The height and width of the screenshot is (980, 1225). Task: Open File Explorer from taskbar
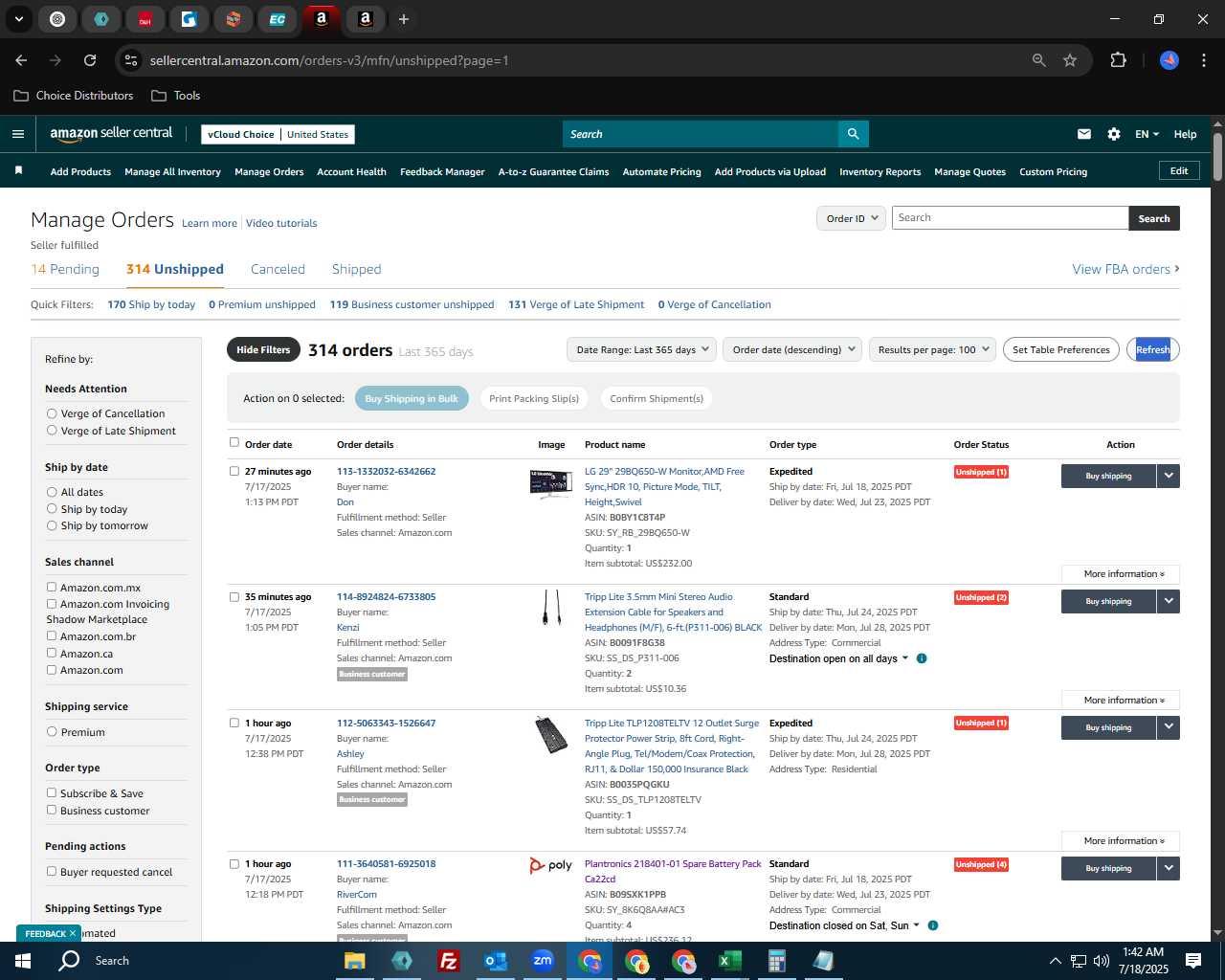[355, 961]
